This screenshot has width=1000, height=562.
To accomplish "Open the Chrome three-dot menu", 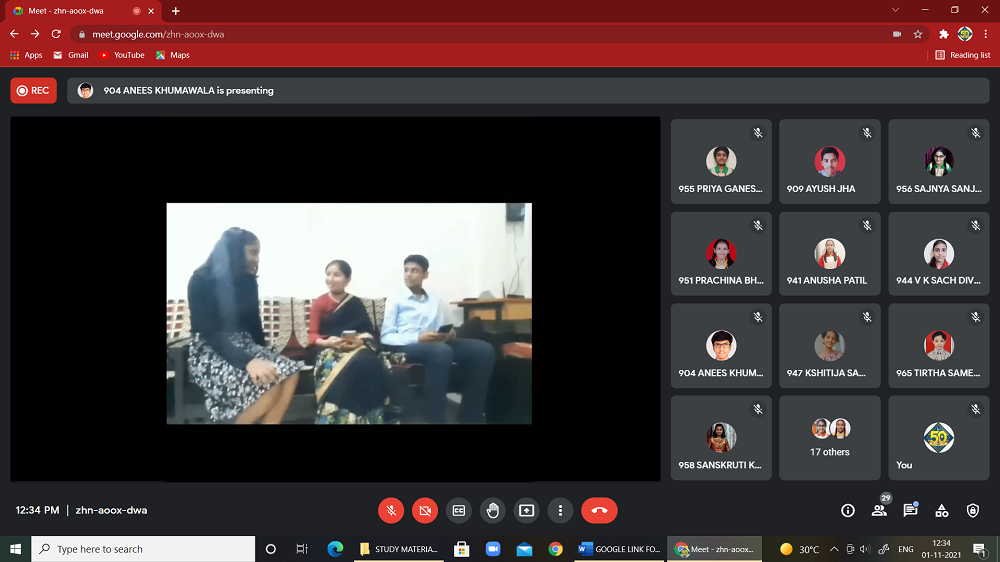I will (986, 34).
